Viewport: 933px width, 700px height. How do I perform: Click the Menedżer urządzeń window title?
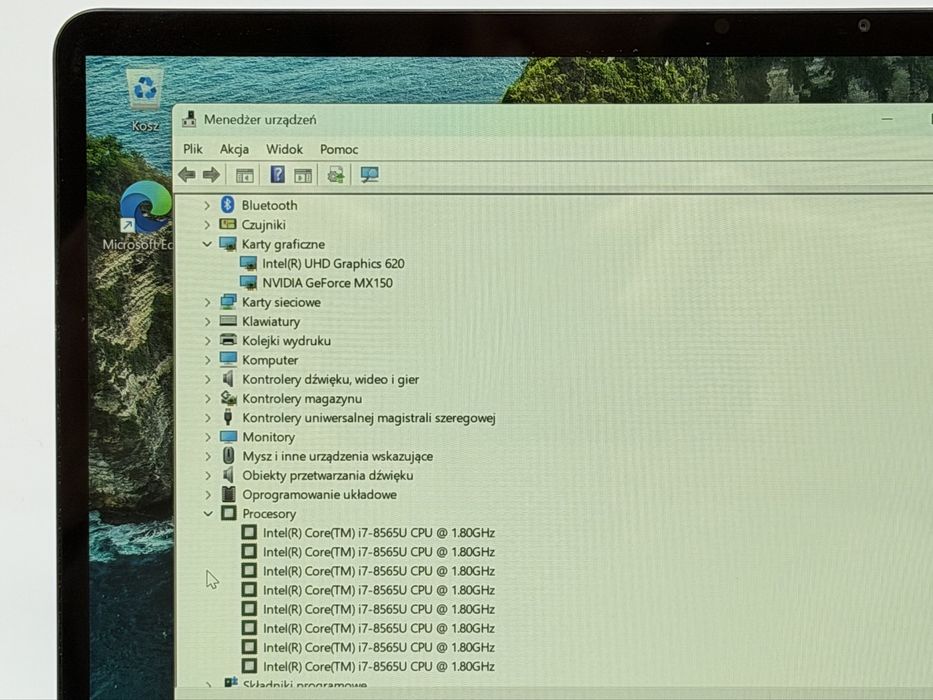pos(260,120)
